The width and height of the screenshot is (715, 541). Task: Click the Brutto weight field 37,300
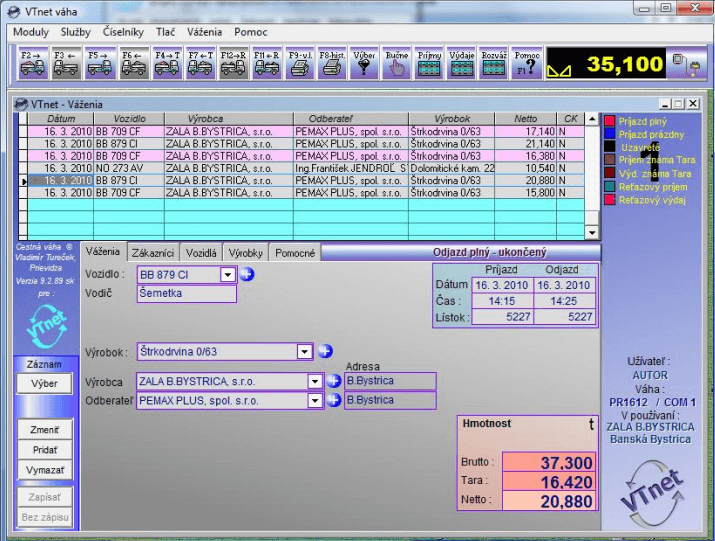pyautogui.click(x=549, y=463)
